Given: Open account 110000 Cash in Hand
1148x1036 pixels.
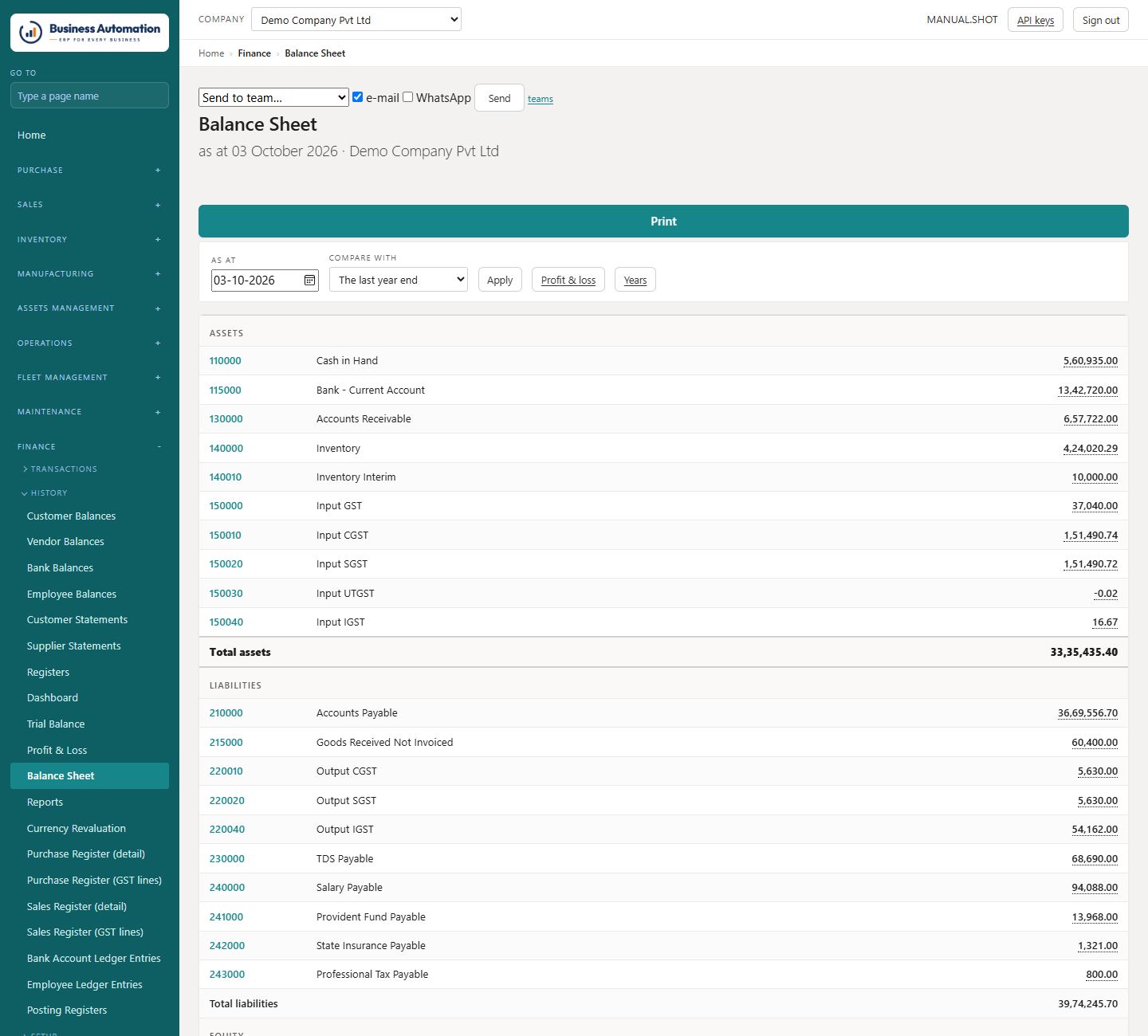Looking at the screenshot, I should pyautogui.click(x=225, y=361).
